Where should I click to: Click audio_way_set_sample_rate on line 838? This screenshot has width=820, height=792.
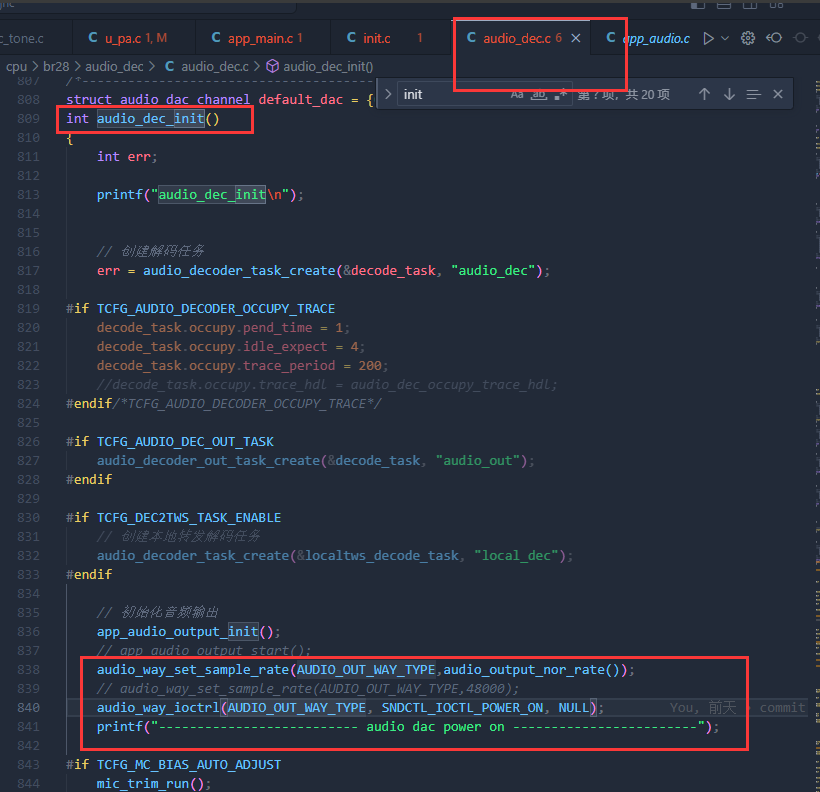pos(193,670)
